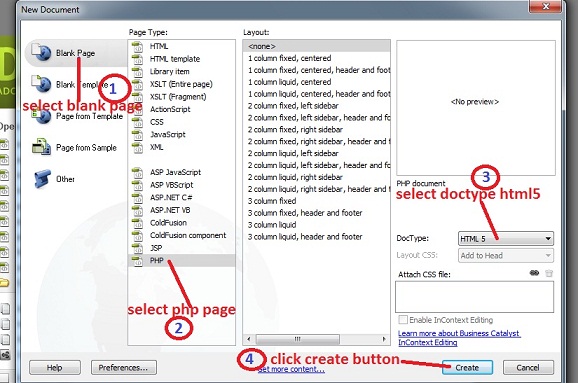Click the CSS file icon
Image resolution: width=578 pixels, height=383 pixels.
pos(137,122)
